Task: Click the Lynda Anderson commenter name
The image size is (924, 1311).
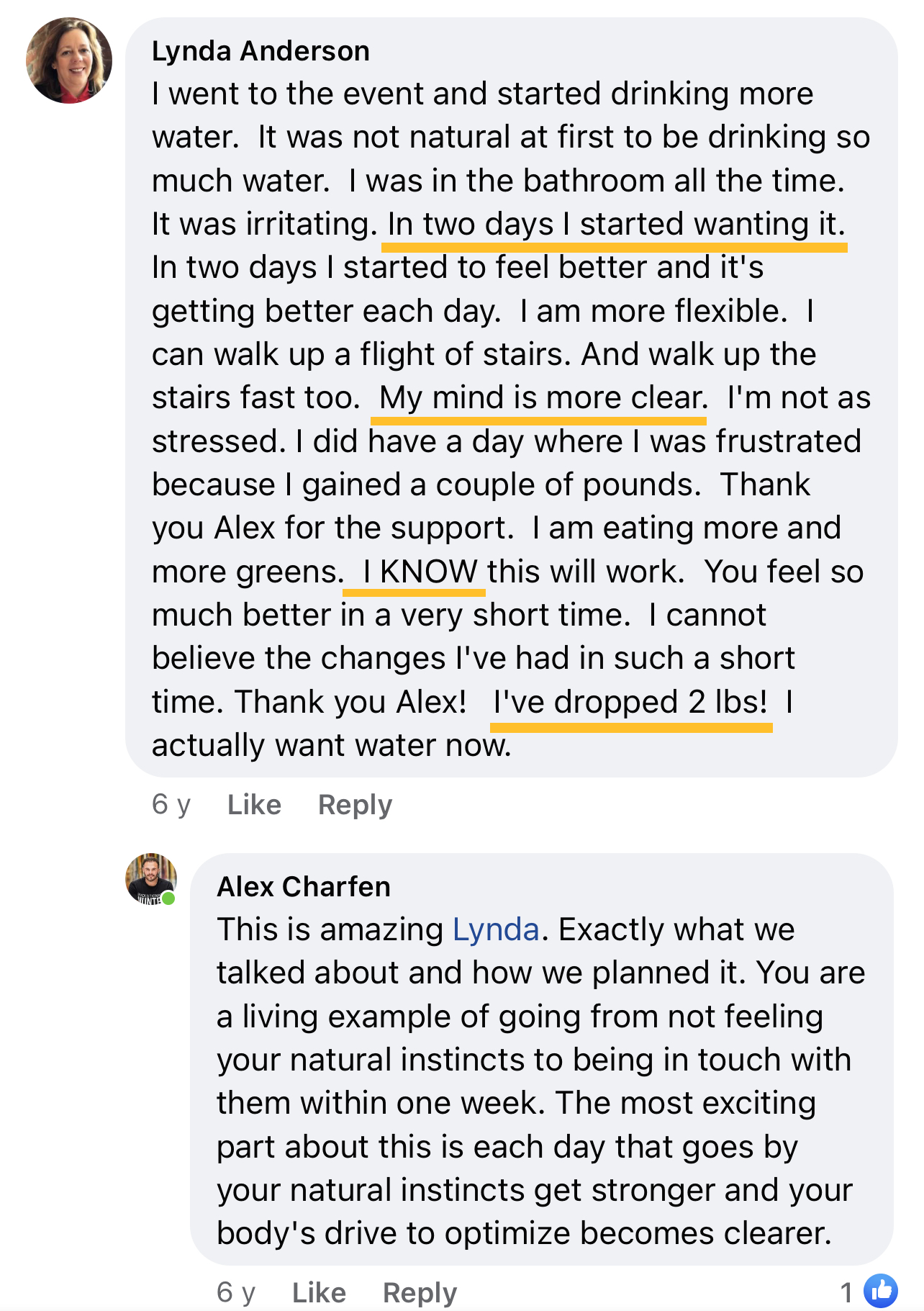Action: pos(261,51)
